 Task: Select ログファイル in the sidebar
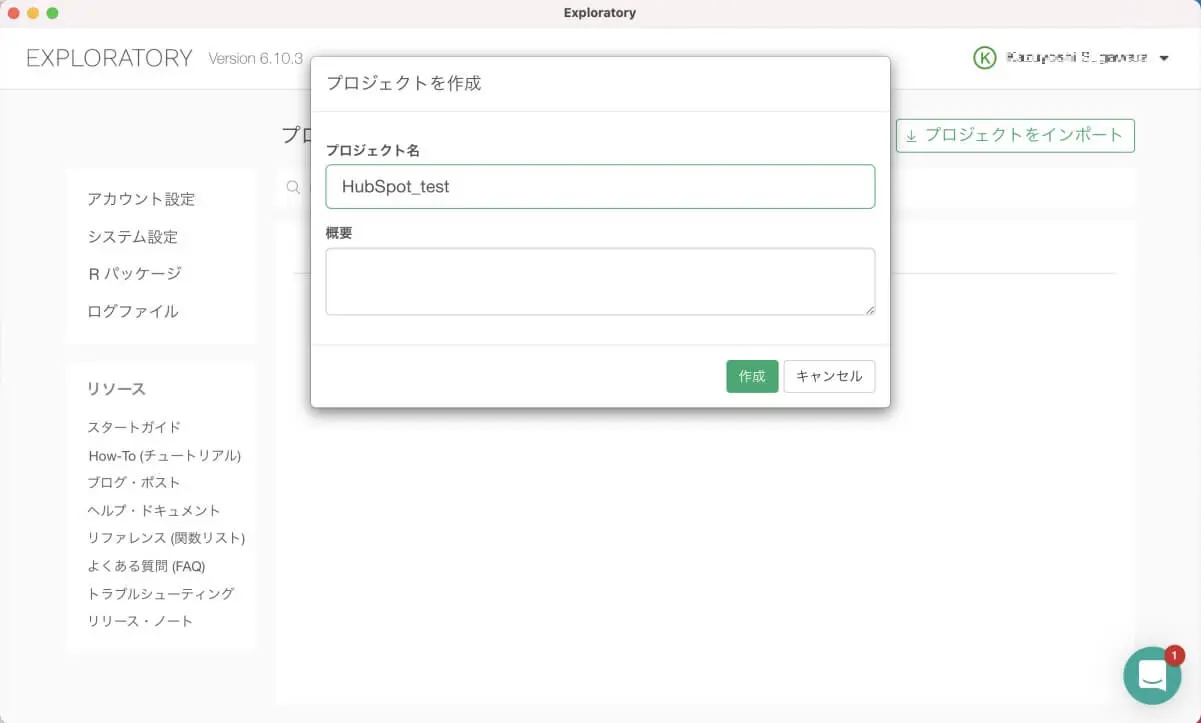[x=133, y=312]
